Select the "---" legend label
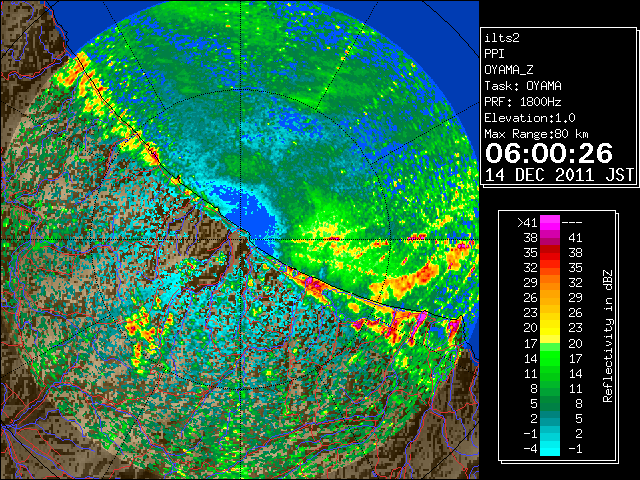Screen dimensions: 640x480 click(572, 222)
